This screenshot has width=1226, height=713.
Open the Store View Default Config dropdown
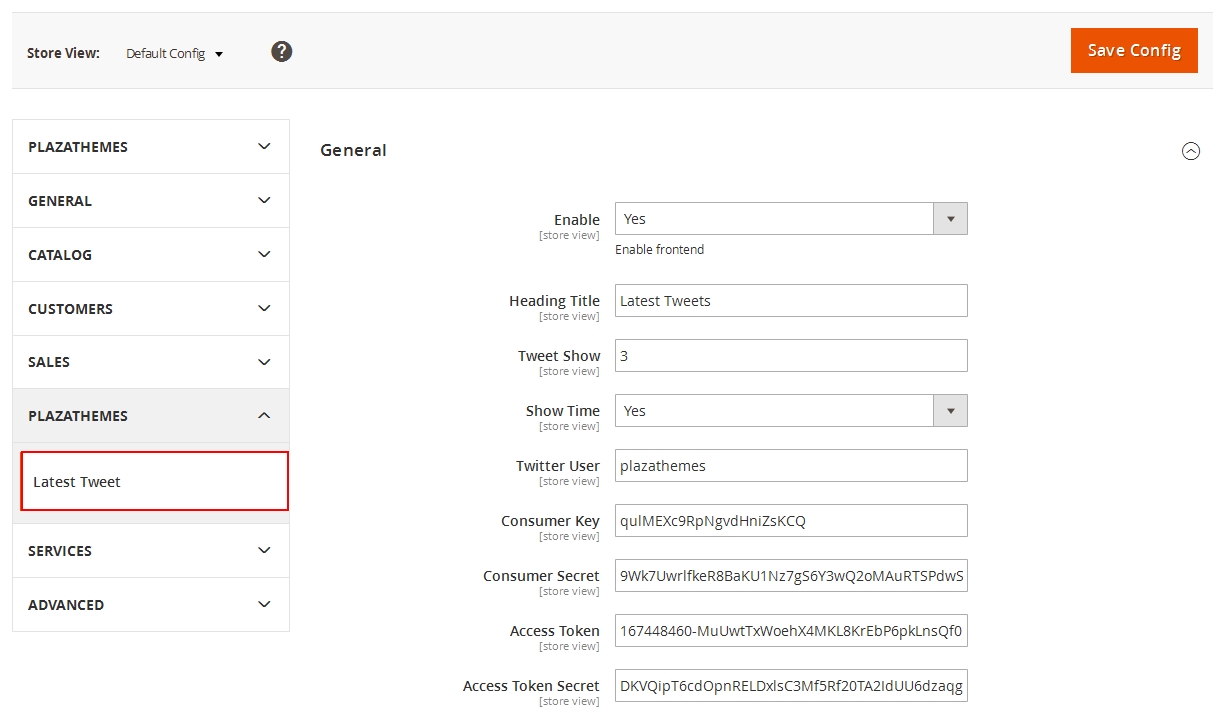pos(175,54)
